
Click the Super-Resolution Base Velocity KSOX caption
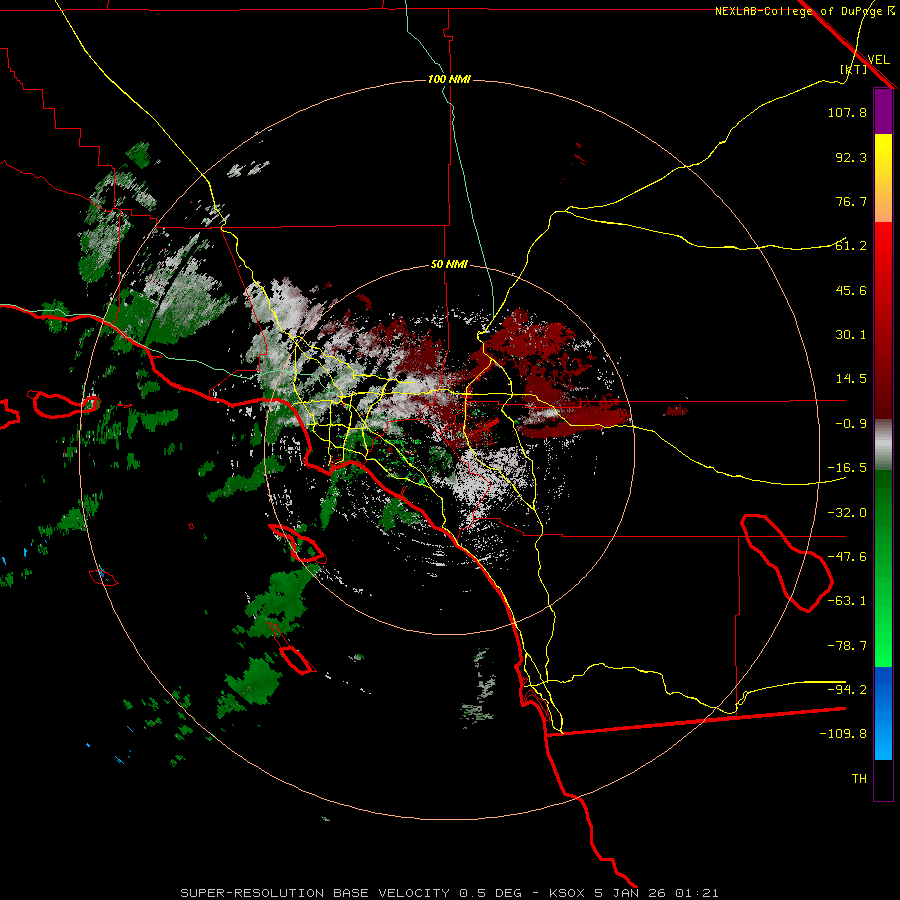(449, 893)
